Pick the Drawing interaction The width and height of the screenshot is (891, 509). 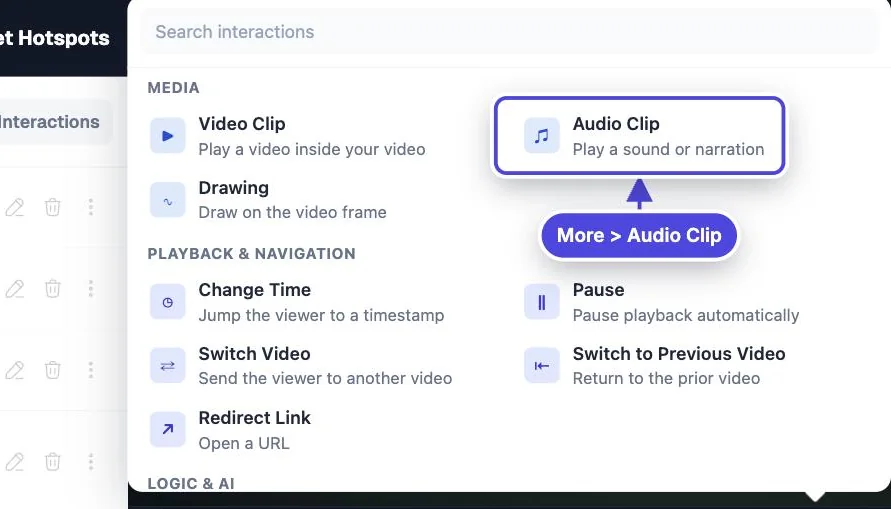[269, 199]
